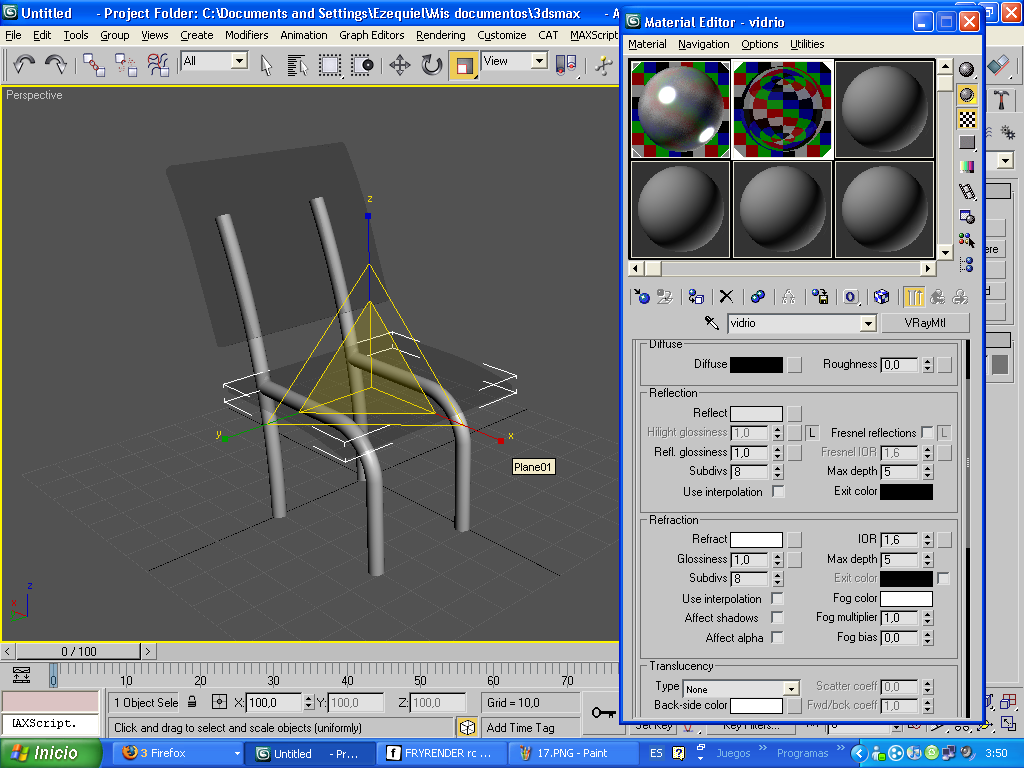The width and height of the screenshot is (1024, 768).
Task: Enable Affect shadows checkbox
Action: 777,617
